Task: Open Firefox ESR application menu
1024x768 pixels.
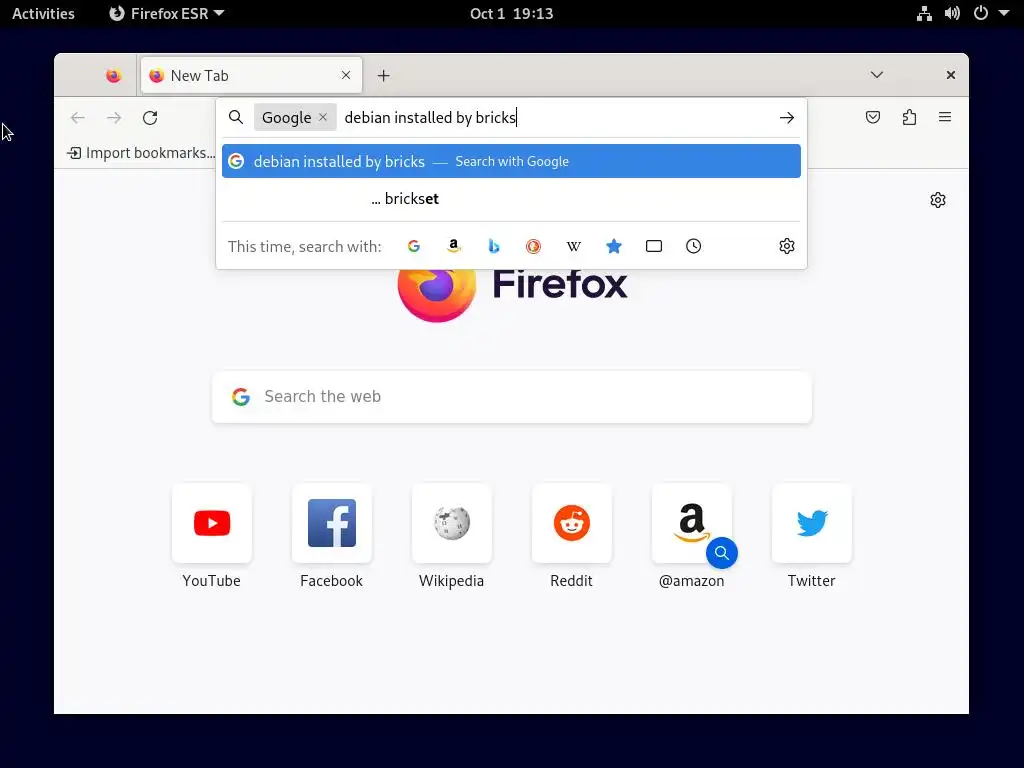Action: click(167, 14)
